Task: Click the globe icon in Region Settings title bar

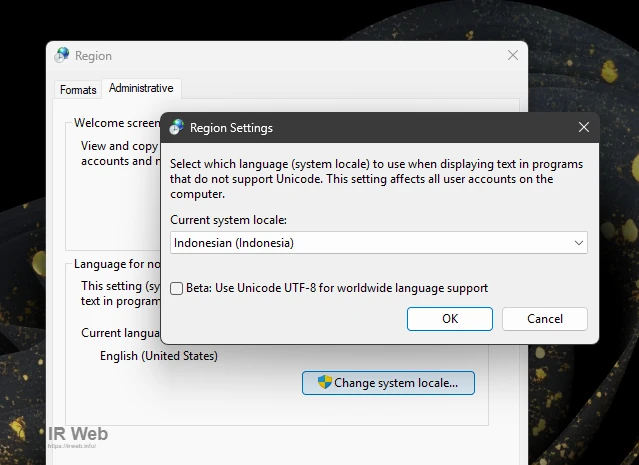Action: (x=177, y=128)
